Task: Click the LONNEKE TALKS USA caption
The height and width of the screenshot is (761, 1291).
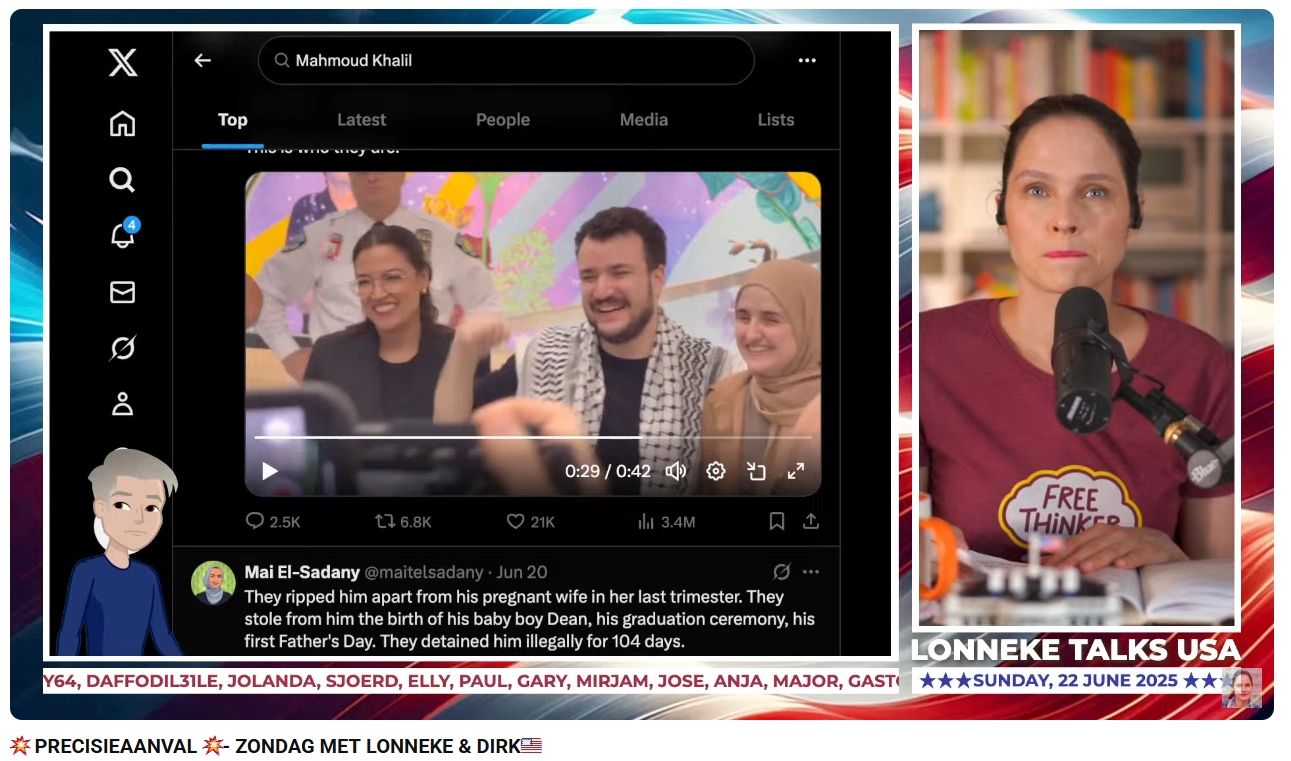Action: tap(1076, 650)
